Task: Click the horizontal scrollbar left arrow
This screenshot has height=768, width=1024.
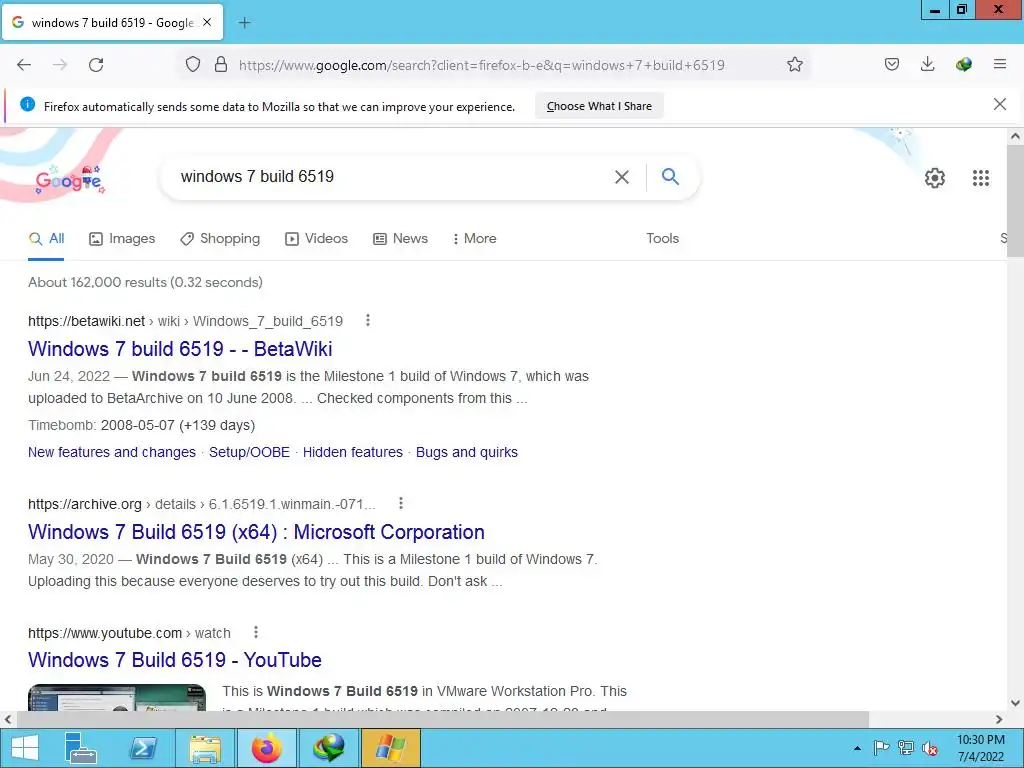Action: pyautogui.click(x=8, y=719)
